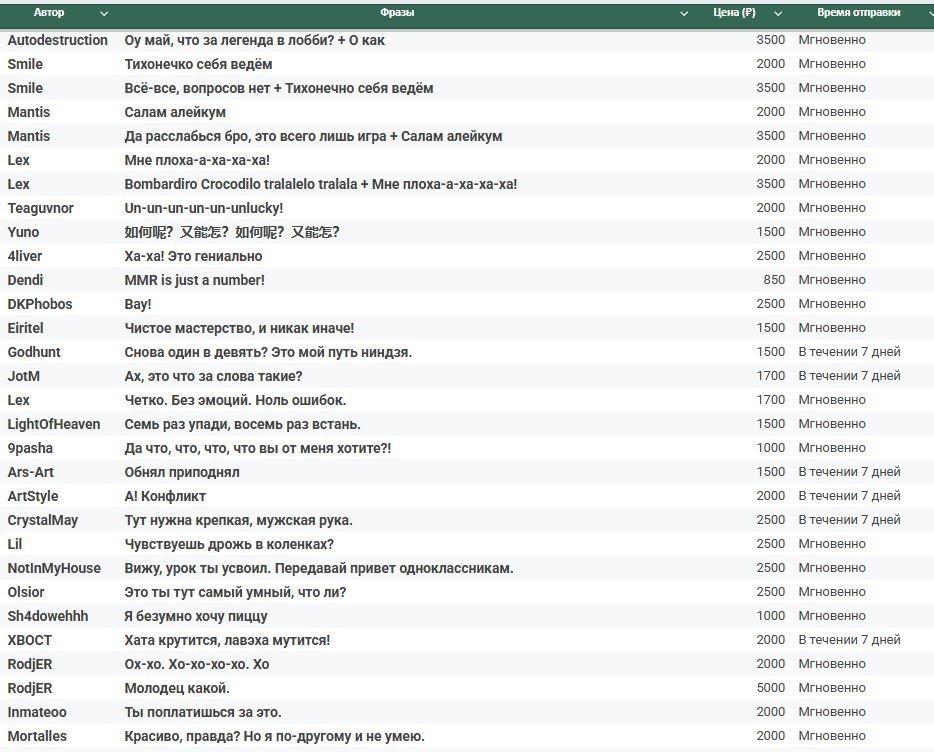Select the "Un-un-un-un-unlucky!" phrase cell

click(203, 208)
